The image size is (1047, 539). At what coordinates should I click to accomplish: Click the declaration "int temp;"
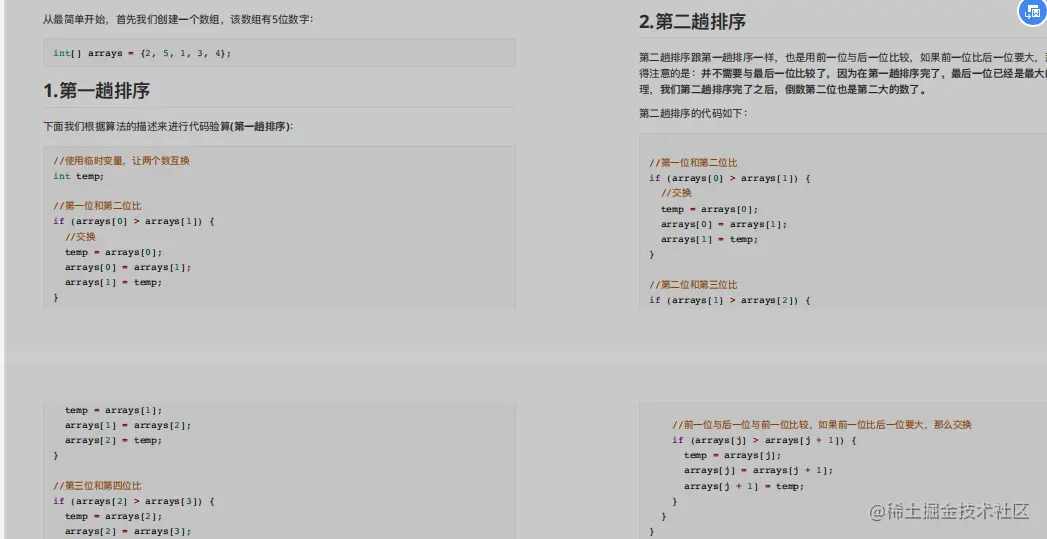point(79,176)
